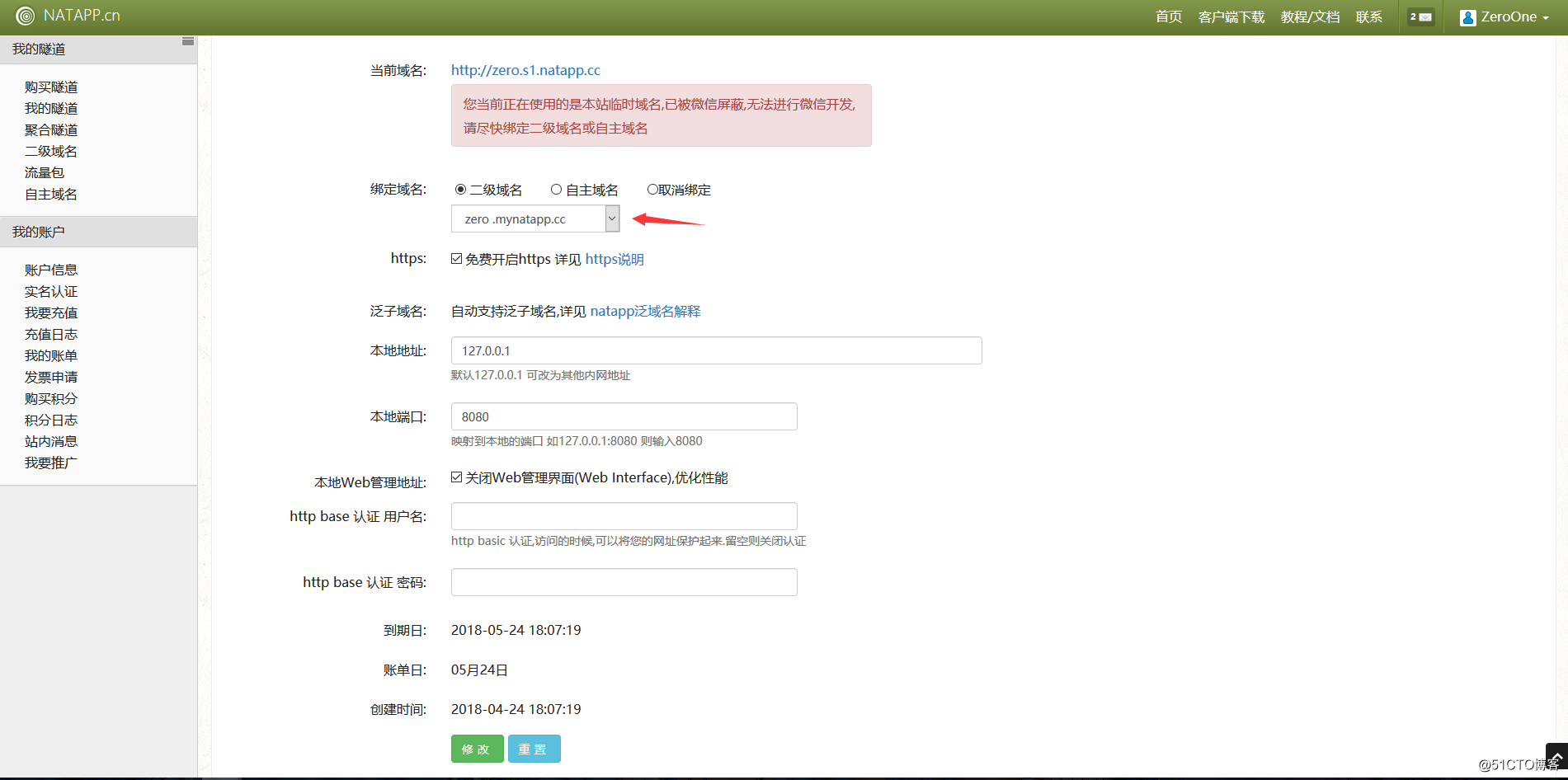
Task: Open 教程/文档 in the top navigation
Action: click(x=1310, y=16)
